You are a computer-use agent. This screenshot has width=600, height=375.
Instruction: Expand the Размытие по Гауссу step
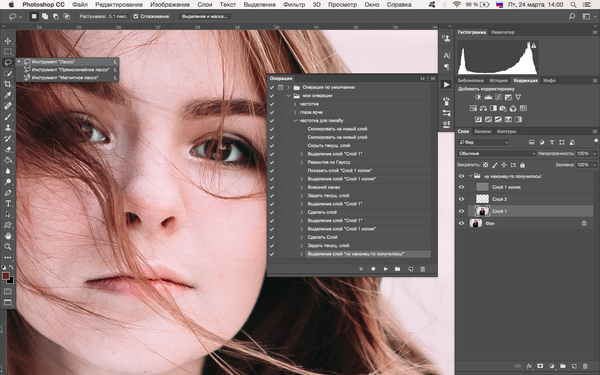tap(302, 162)
